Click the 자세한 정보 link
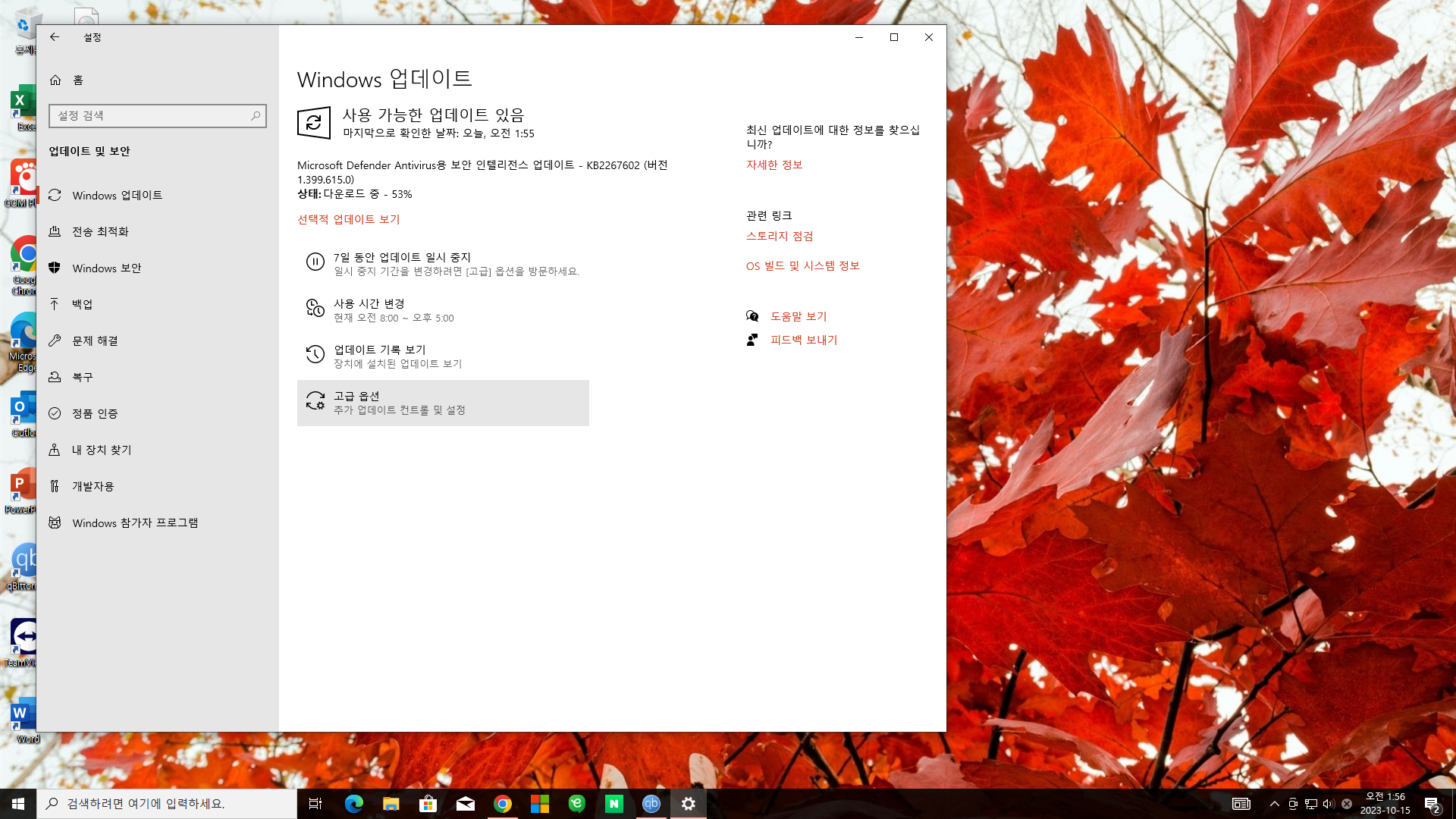 tap(773, 165)
